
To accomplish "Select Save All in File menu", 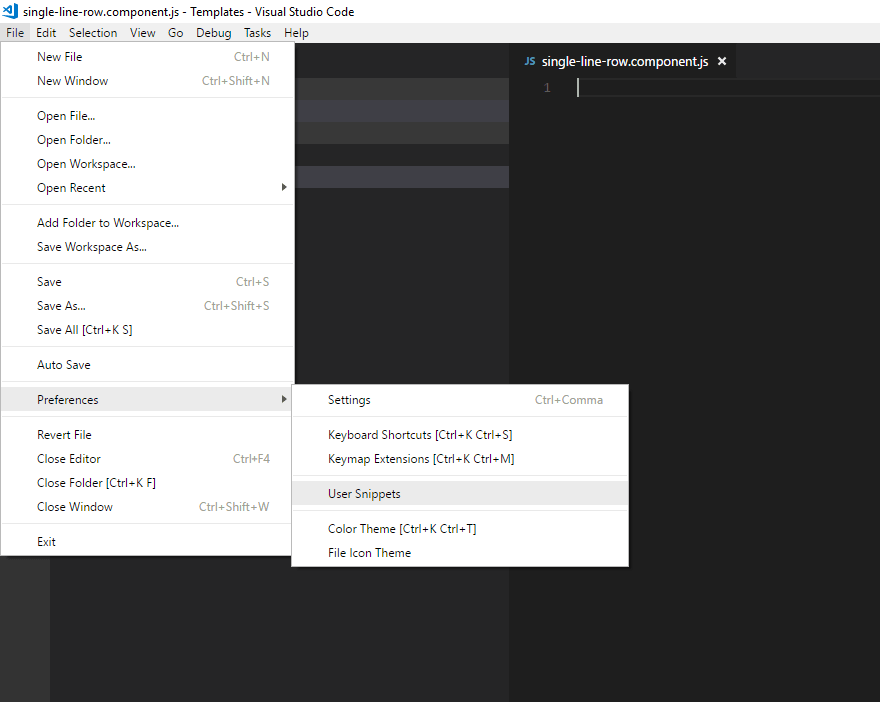I will [x=84, y=330].
